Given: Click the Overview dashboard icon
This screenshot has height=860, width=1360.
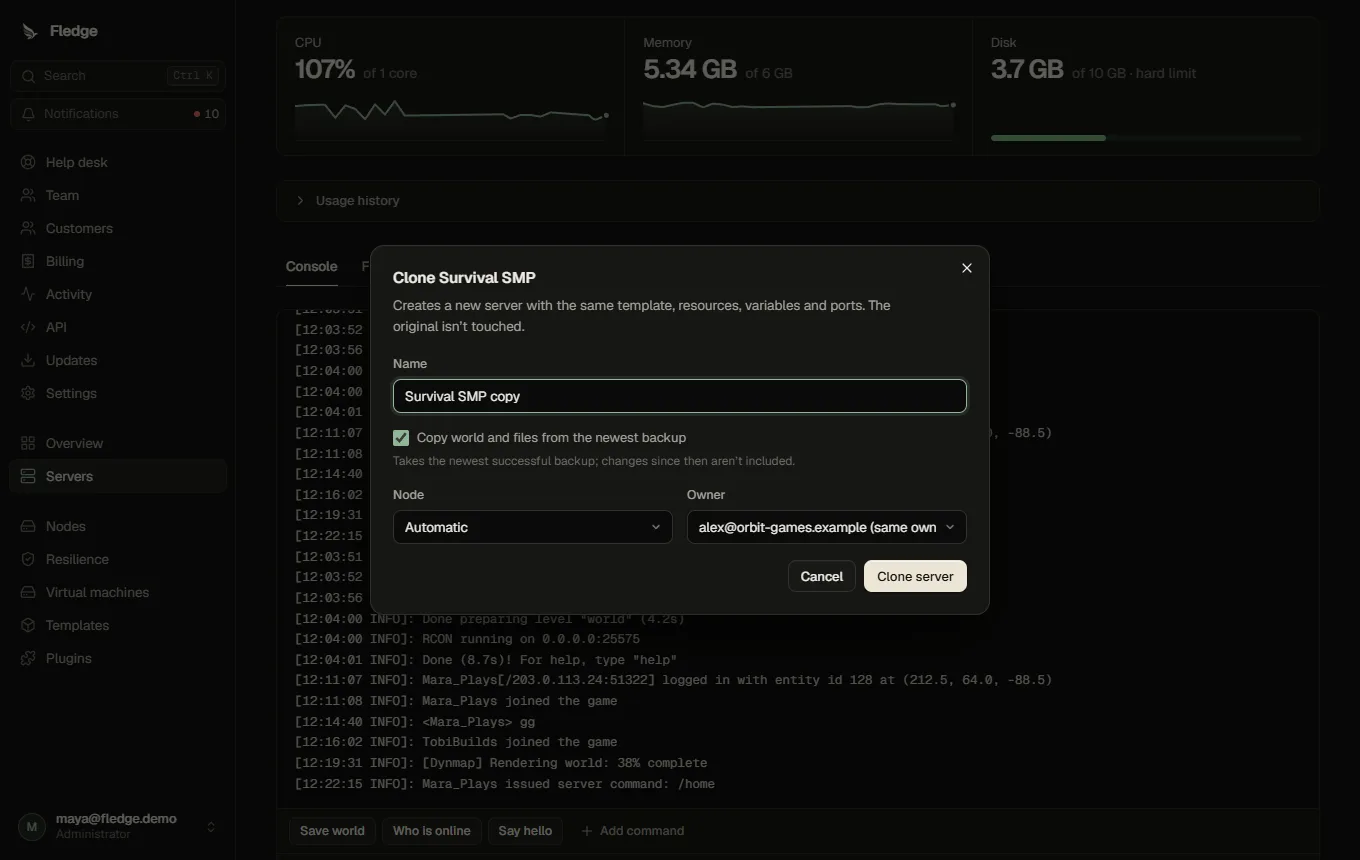Looking at the screenshot, I should coord(28,443).
